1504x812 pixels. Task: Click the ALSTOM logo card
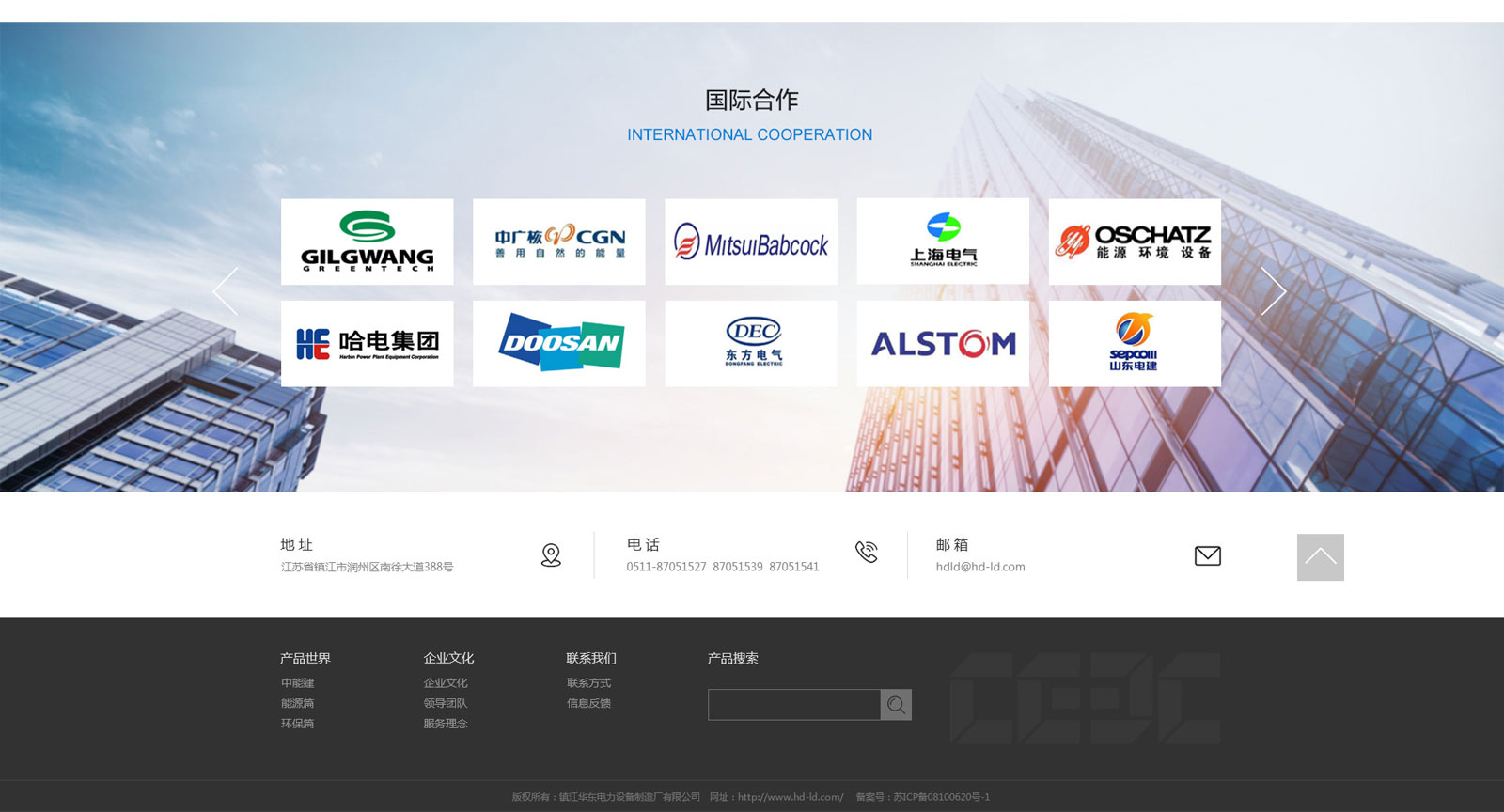coord(943,344)
